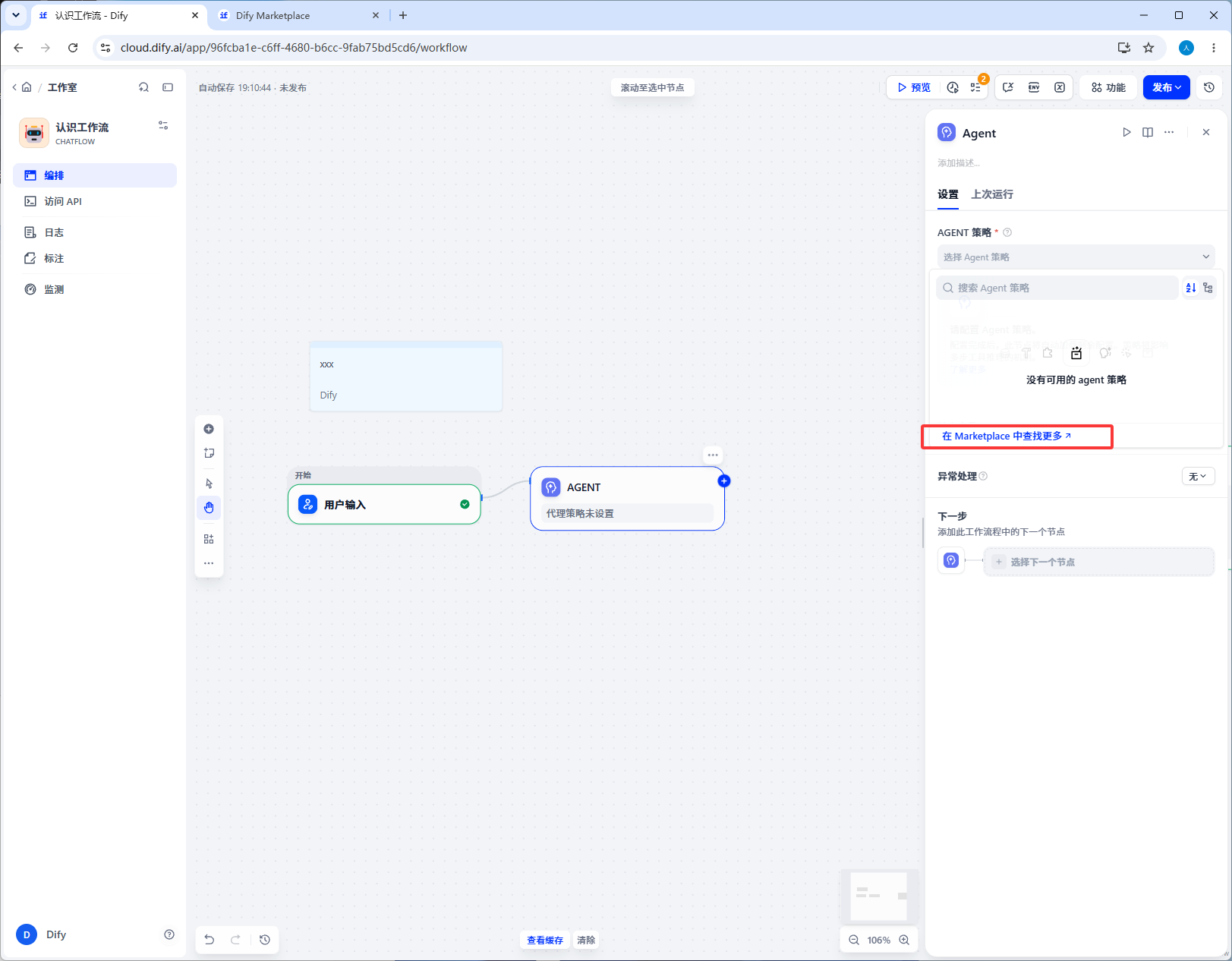Click the organize nodes grid icon
Image resolution: width=1232 pixels, height=961 pixels.
[x=209, y=539]
